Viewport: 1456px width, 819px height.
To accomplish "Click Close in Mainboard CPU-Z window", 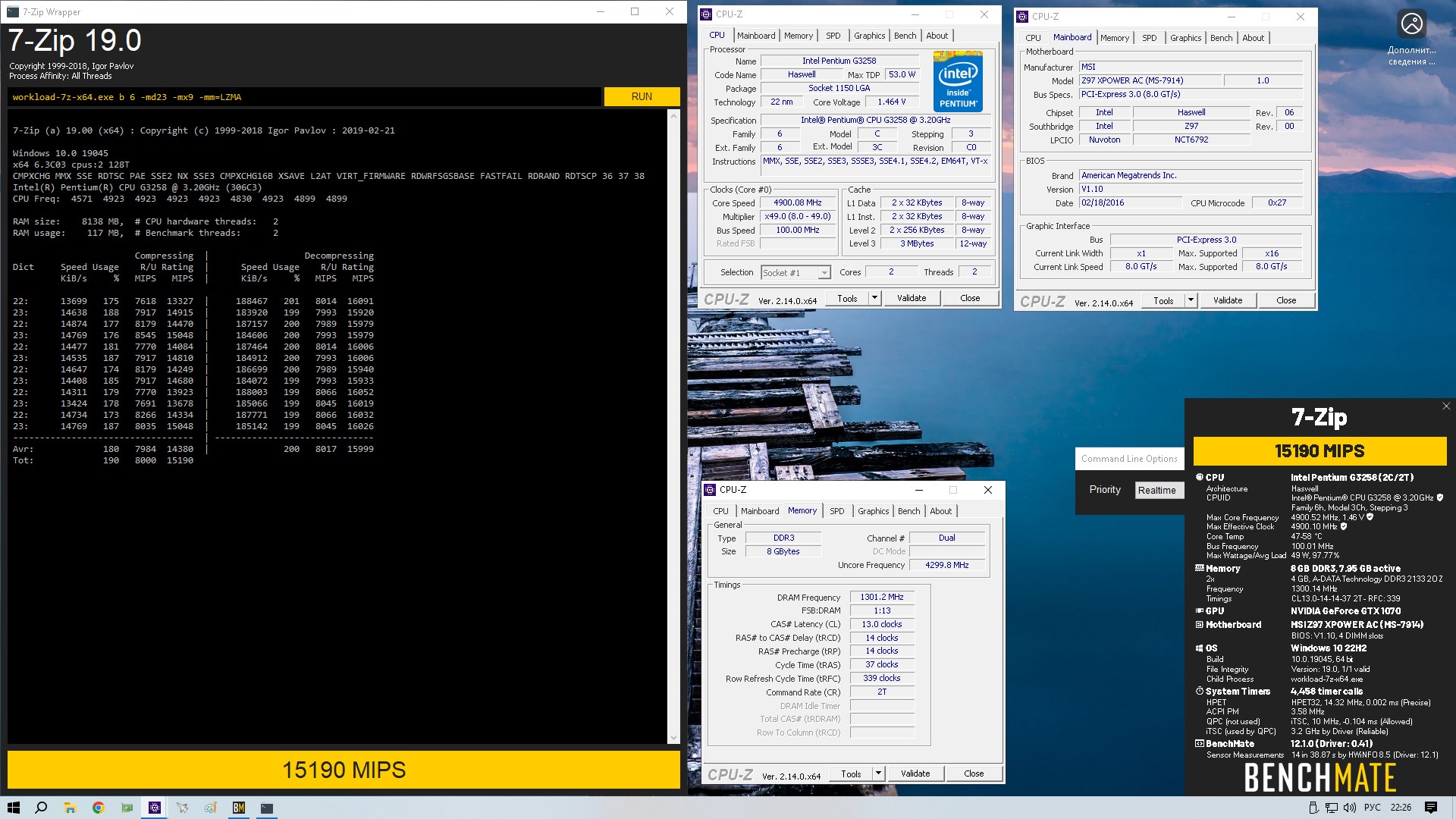I will pyautogui.click(x=1286, y=300).
